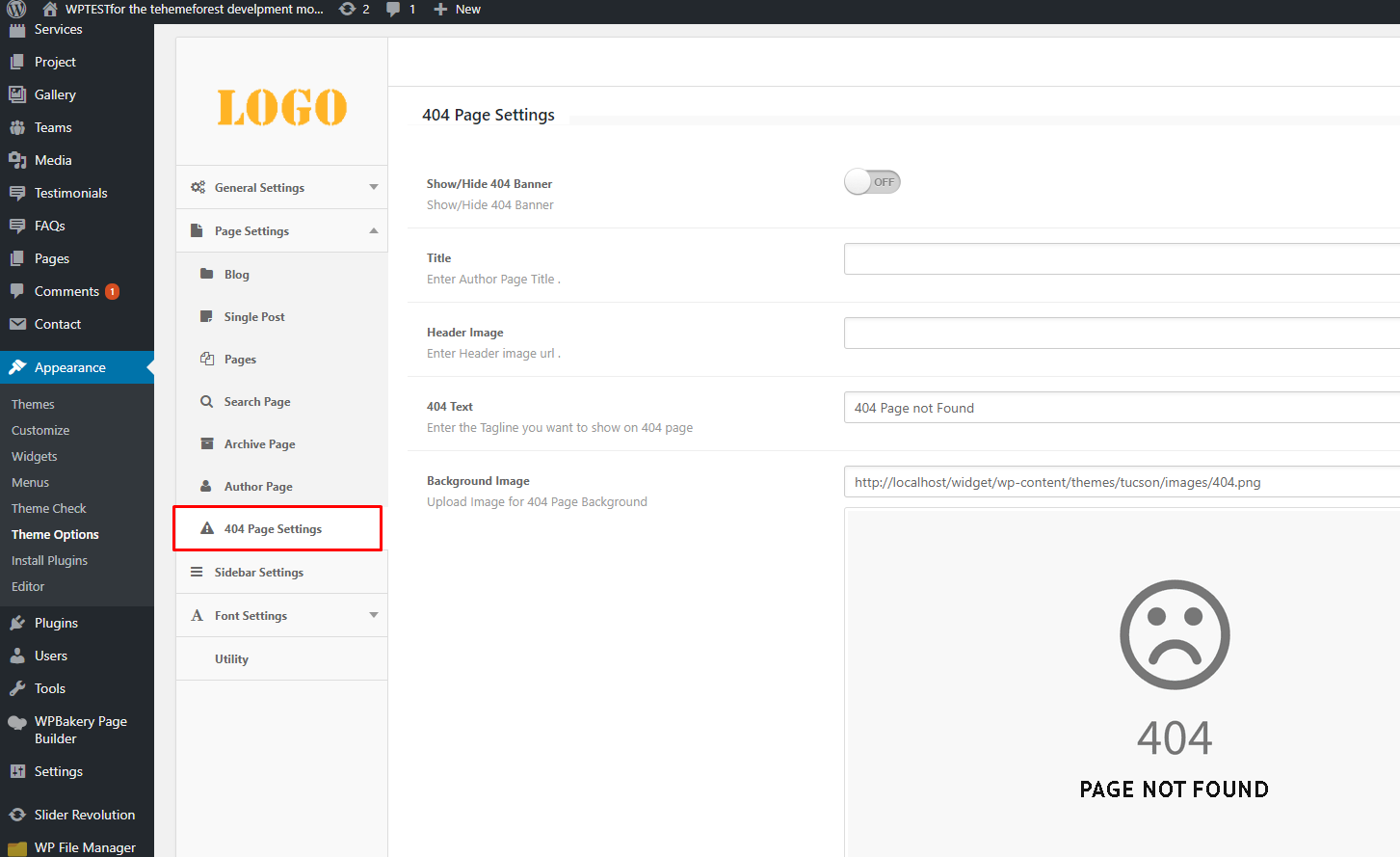Open Theme Check under Appearance

click(x=49, y=508)
